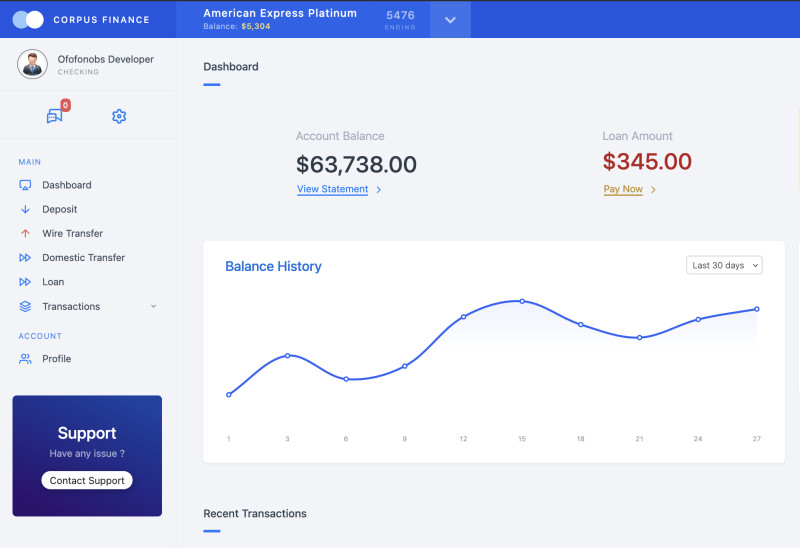The image size is (800, 548).
Task: Click the Dashboard monitor icon in sidebar
Action: point(25,185)
